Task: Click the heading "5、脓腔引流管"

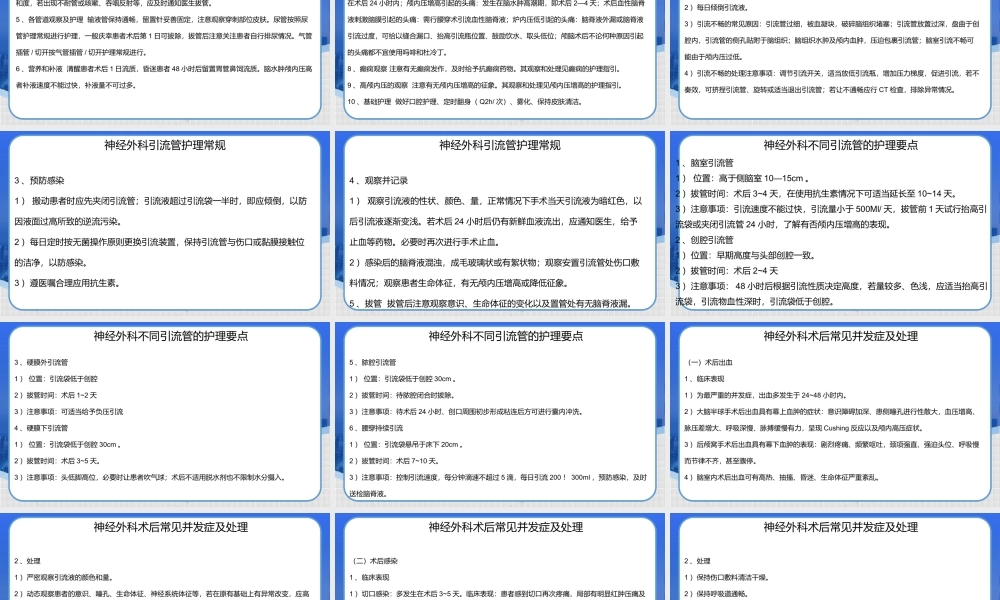Action: [372, 362]
